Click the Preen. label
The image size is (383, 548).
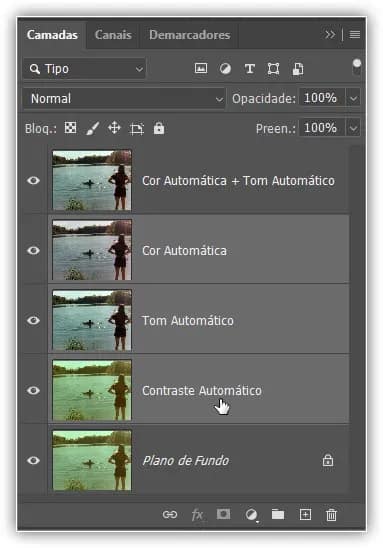tap(276, 129)
